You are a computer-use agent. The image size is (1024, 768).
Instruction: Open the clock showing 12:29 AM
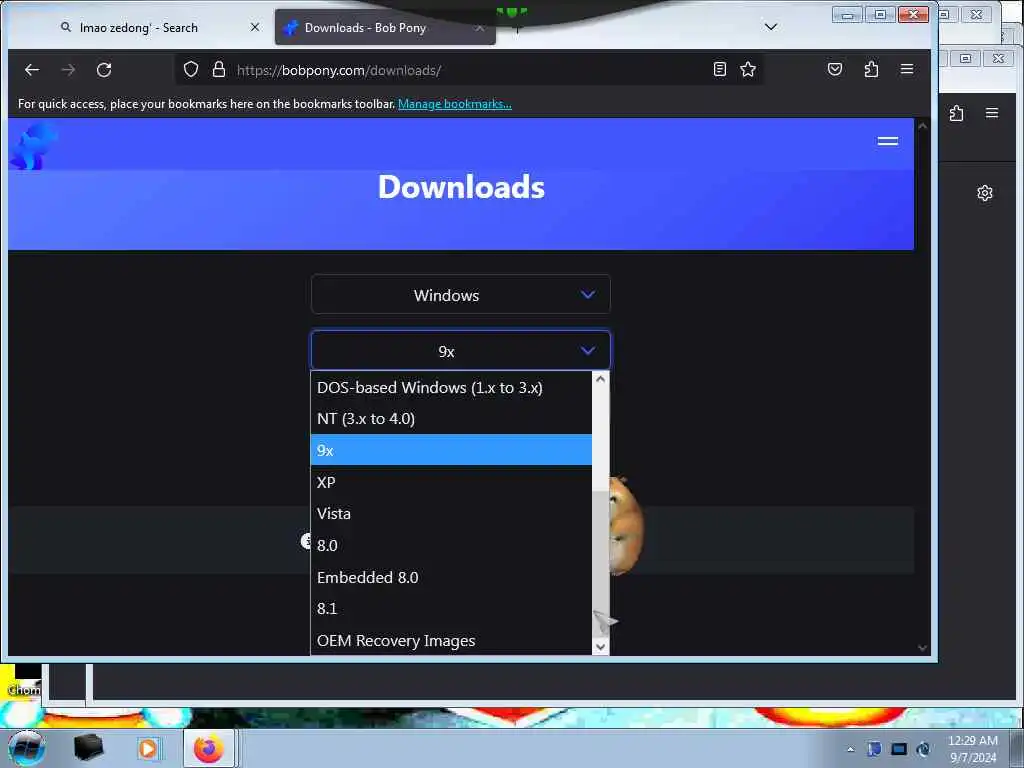click(972, 748)
